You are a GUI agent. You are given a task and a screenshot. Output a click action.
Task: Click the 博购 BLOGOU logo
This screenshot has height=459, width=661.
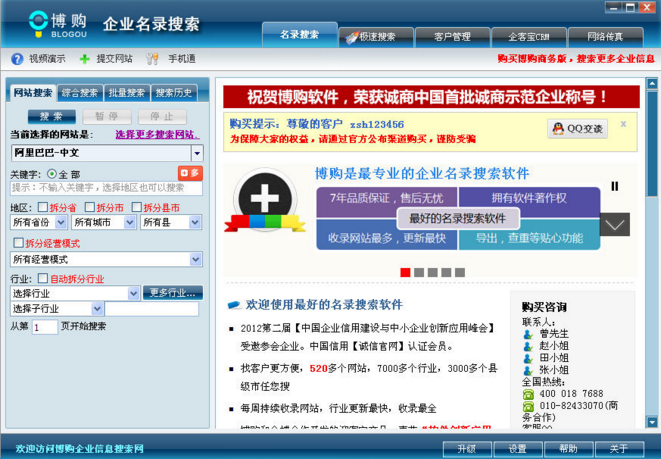(58, 24)
